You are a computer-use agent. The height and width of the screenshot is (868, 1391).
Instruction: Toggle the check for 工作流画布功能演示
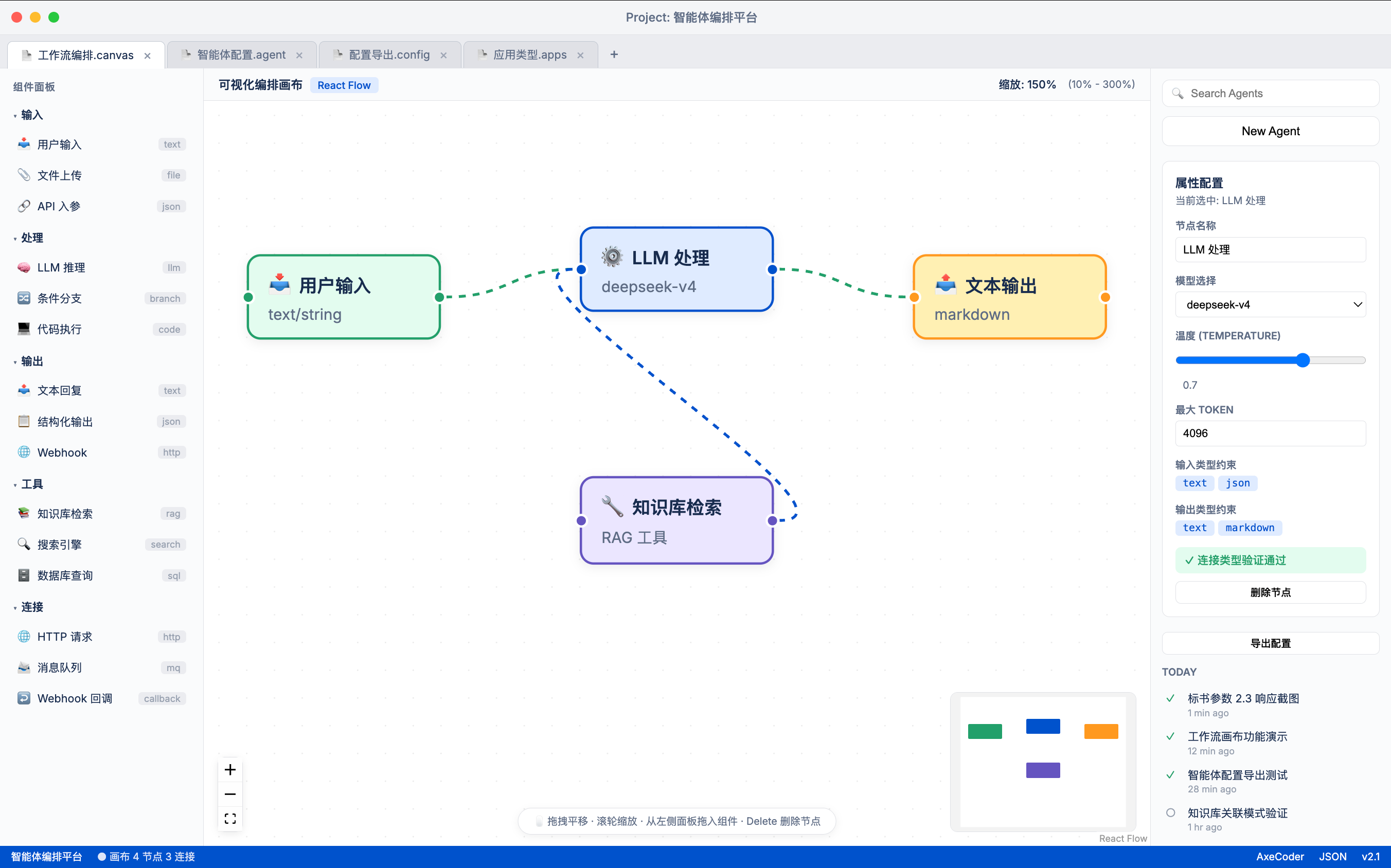point(1170,736)
